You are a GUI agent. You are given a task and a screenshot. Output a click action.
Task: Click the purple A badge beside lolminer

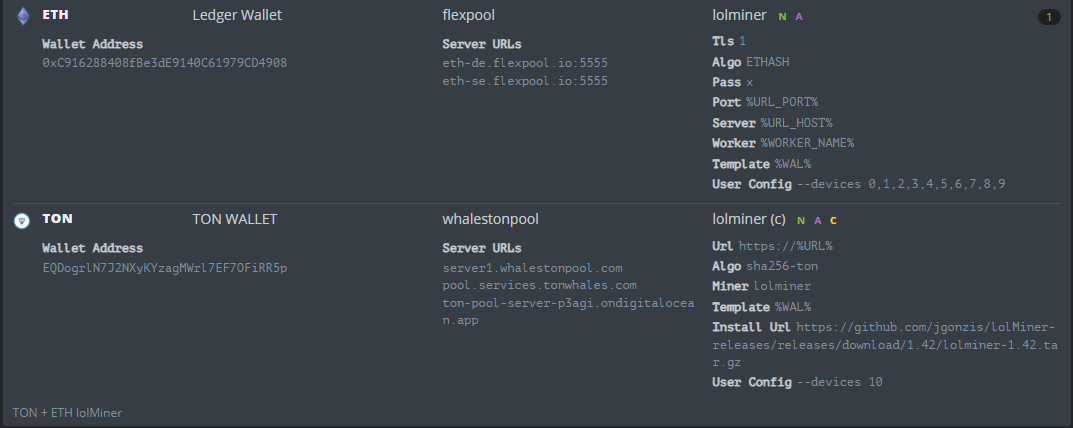799,16
